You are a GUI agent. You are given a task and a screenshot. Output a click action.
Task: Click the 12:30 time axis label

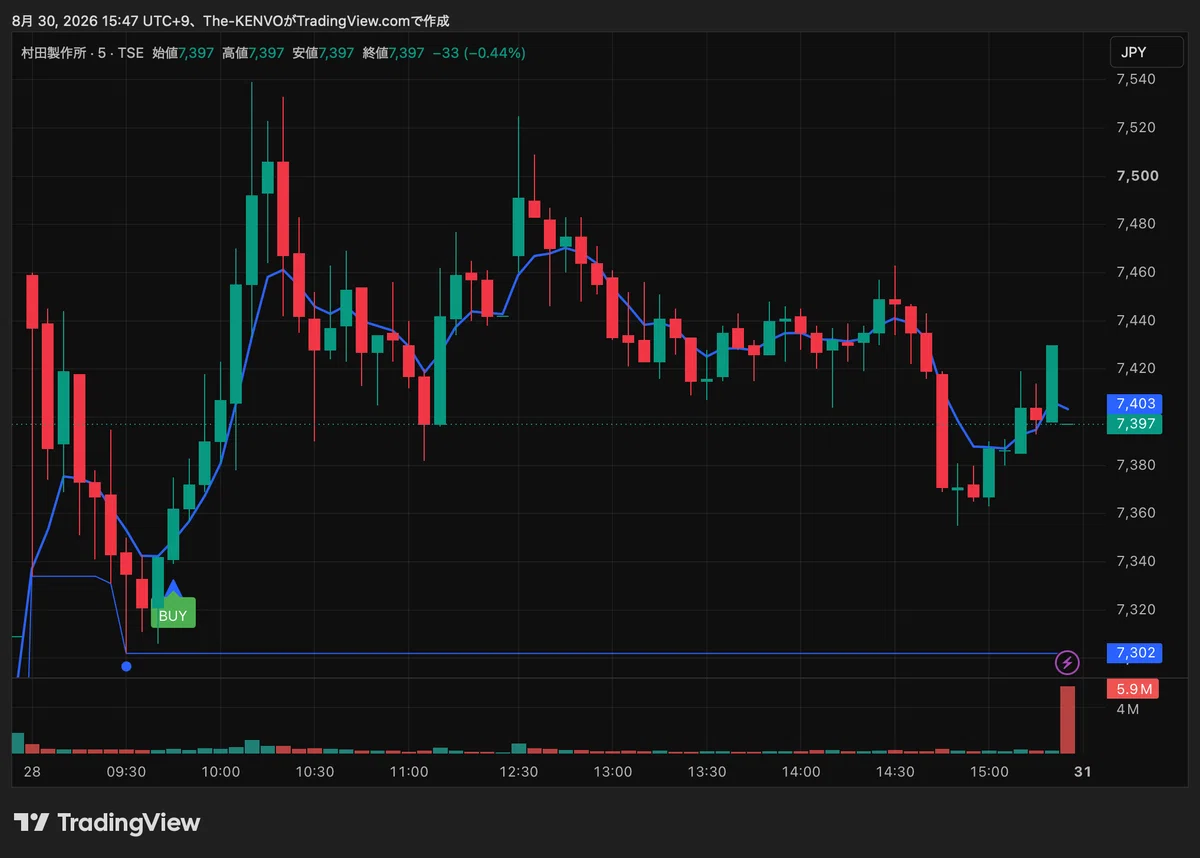[518, 772]
